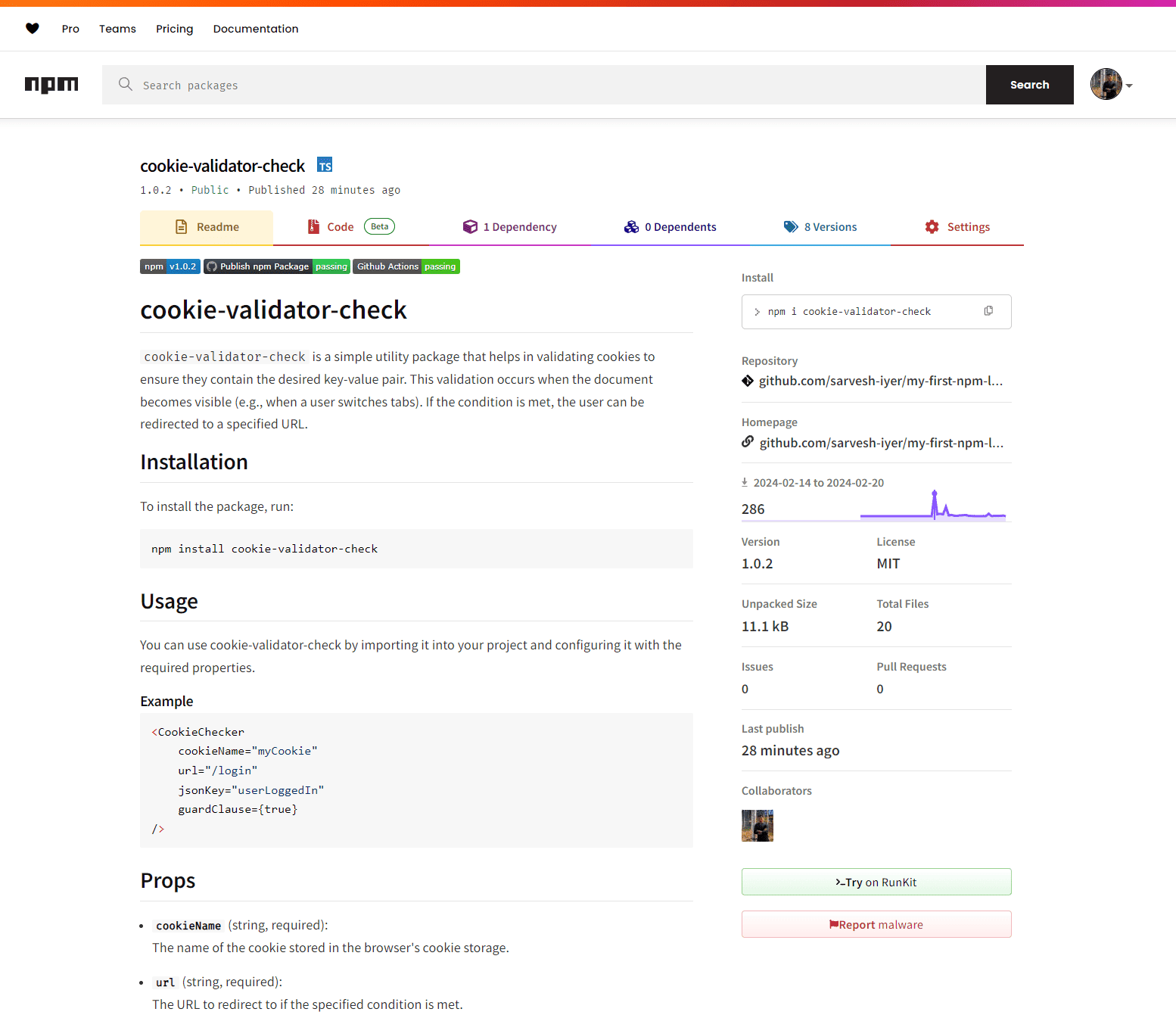
Task: Focus the Search packages input field
Action: tap(544, 85)
